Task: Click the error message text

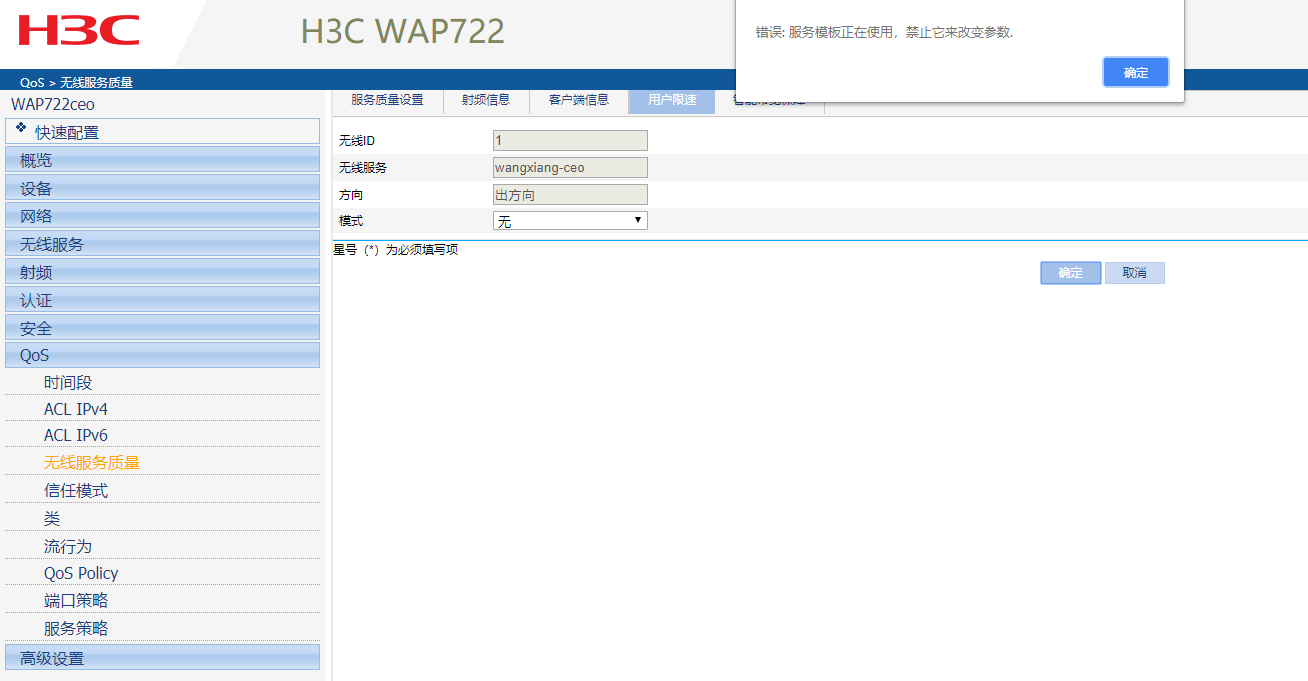Action: pos(884,32)
